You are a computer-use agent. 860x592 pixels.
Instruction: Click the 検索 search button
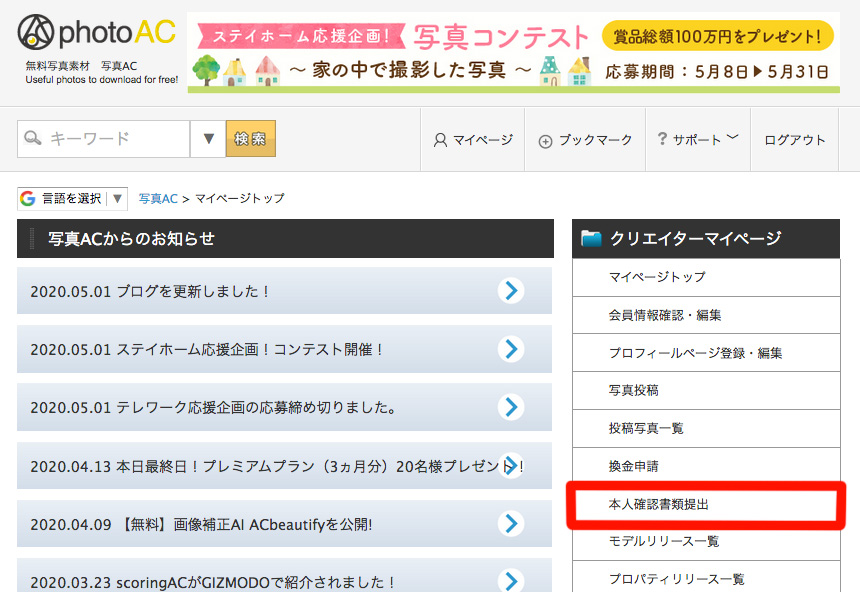(251, 139)
